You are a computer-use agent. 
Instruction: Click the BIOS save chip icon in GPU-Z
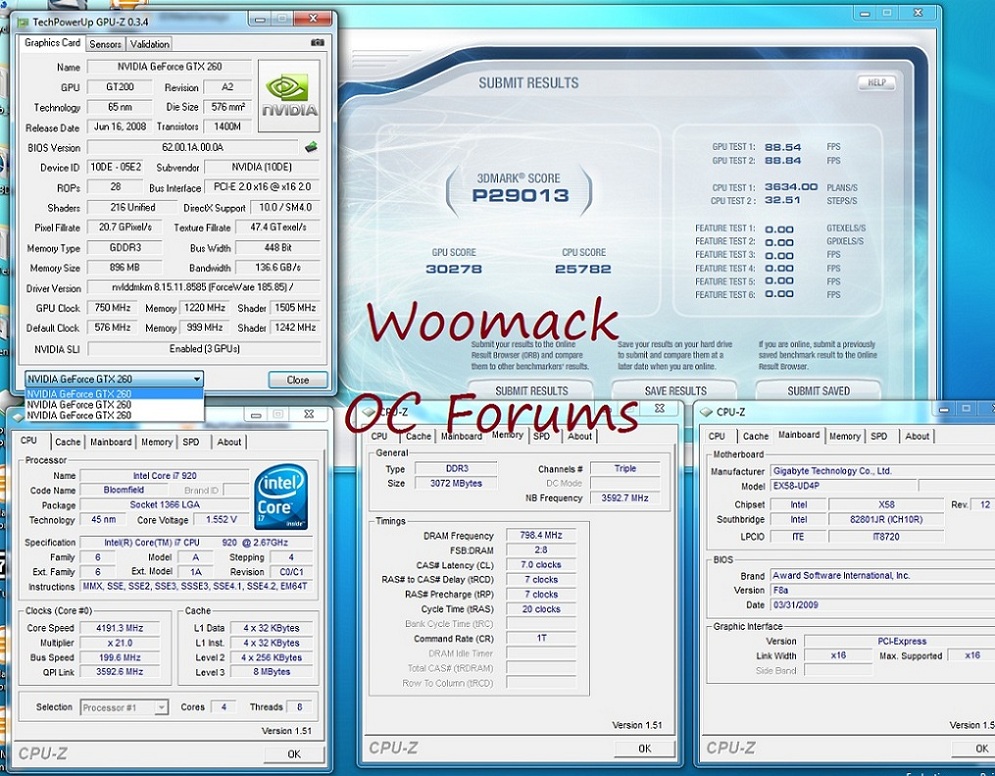point(311,147)
